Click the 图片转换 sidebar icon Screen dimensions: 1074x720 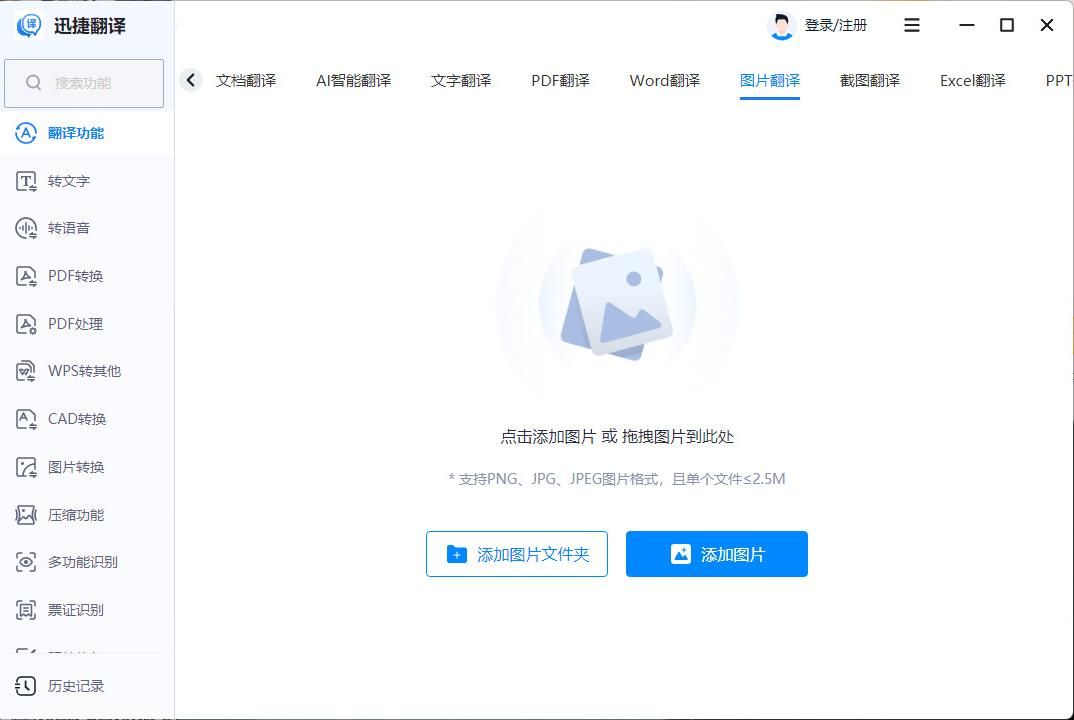pyautogui.click(x=26, y=467)
